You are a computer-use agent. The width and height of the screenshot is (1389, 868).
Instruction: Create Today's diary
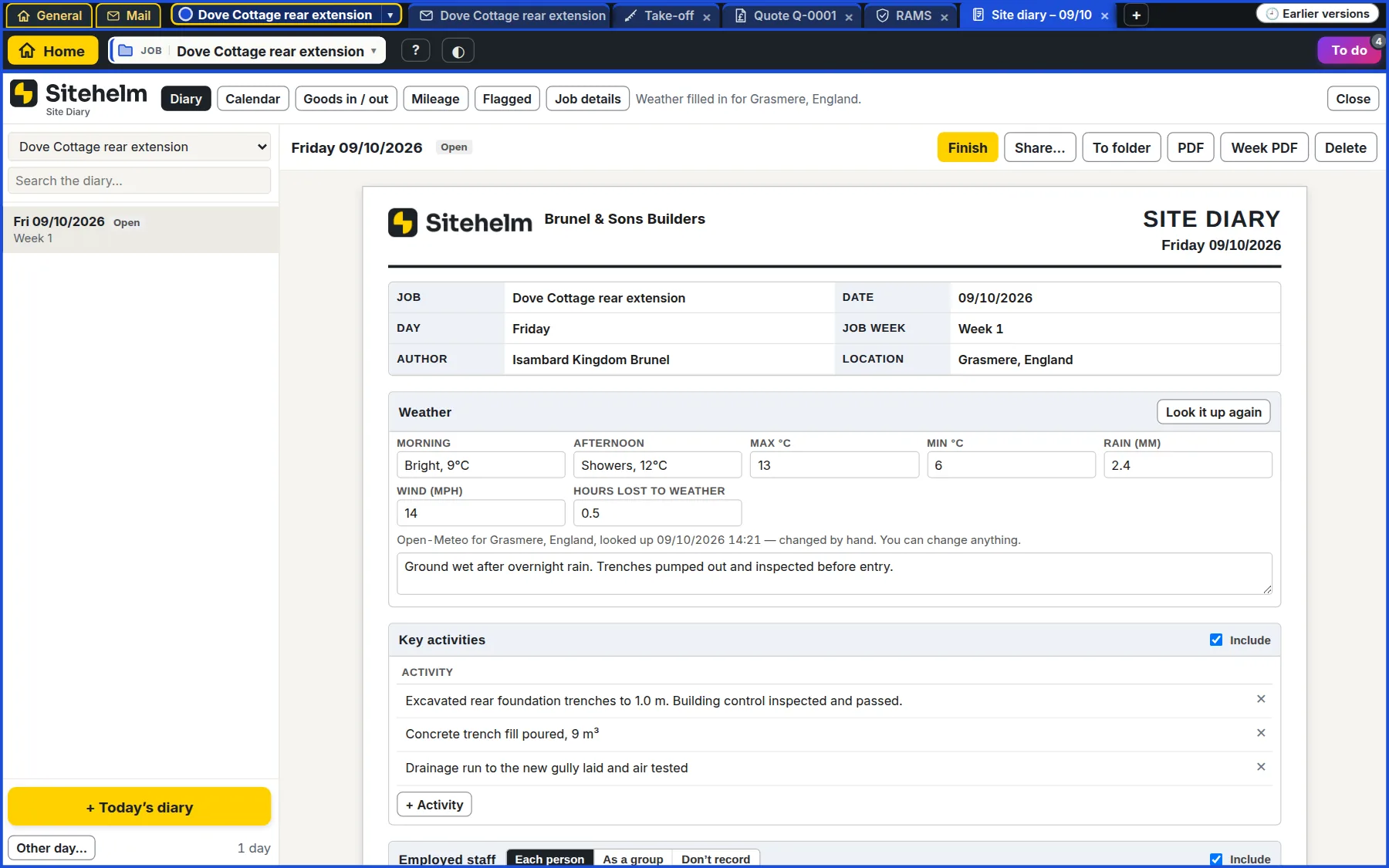pyautogui.click(x=139, y=807)
